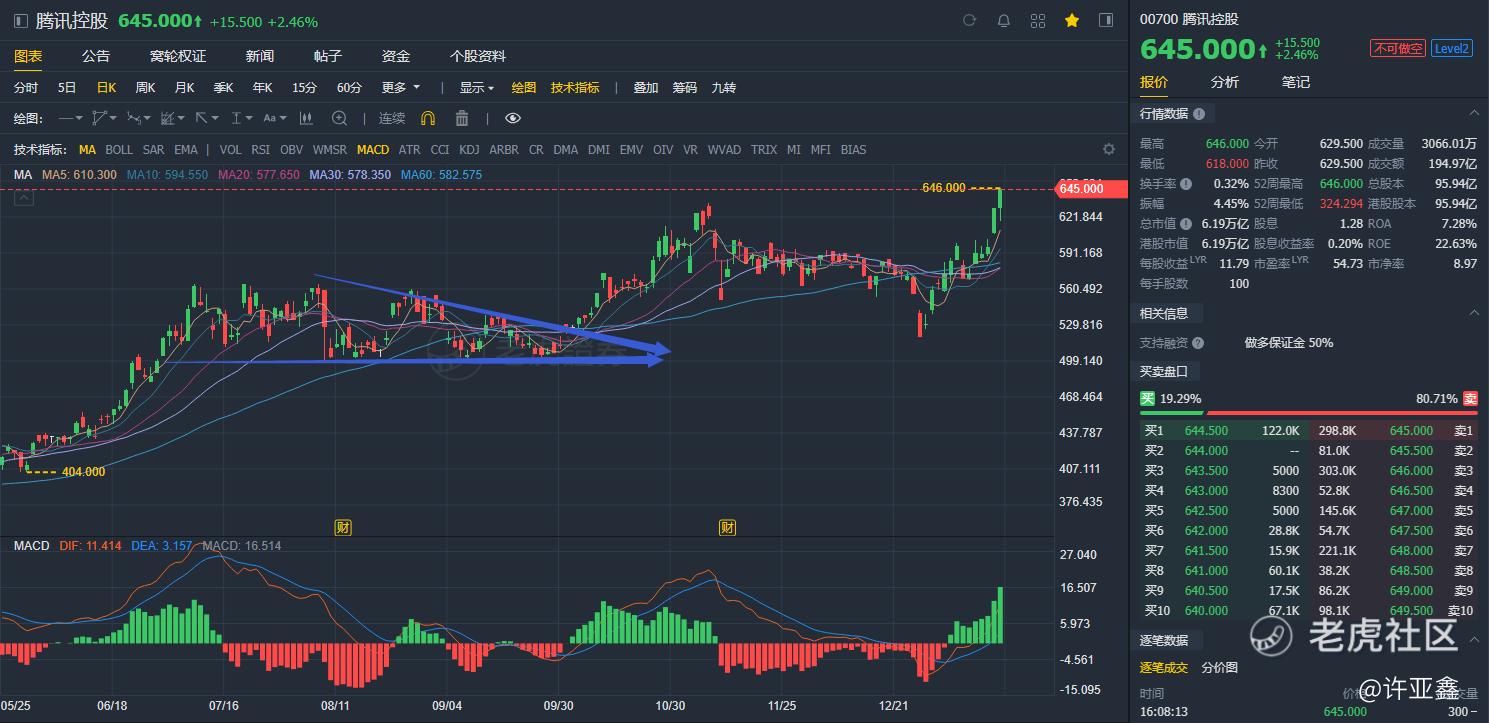Click 卖1 row price 645.000
1489x723 pixels.
pos(1411,431)
